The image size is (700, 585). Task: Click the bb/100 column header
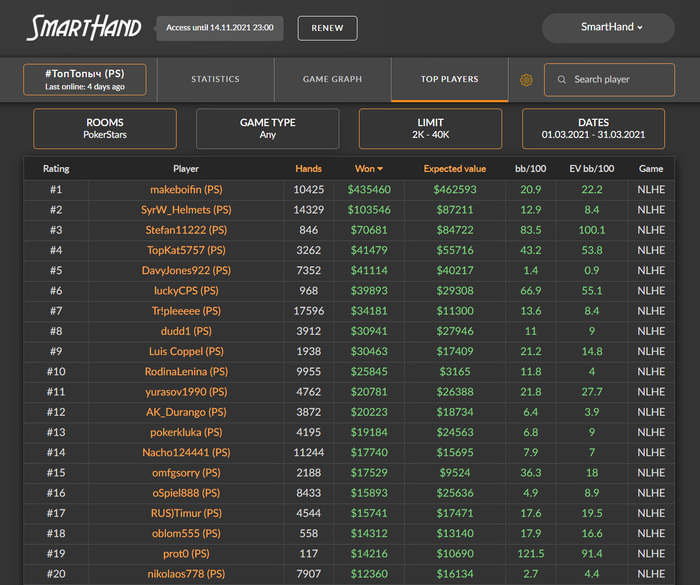click(x=530, y=169)
